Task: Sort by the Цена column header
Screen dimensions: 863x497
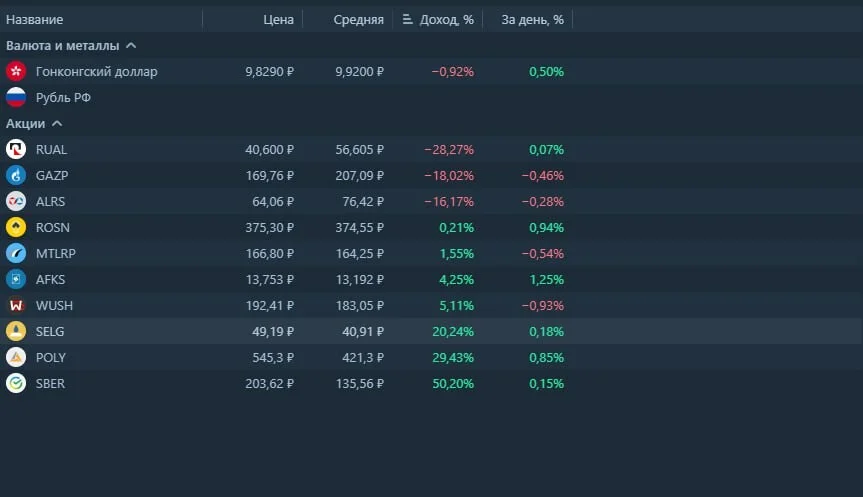Action: tap(278, 20)
